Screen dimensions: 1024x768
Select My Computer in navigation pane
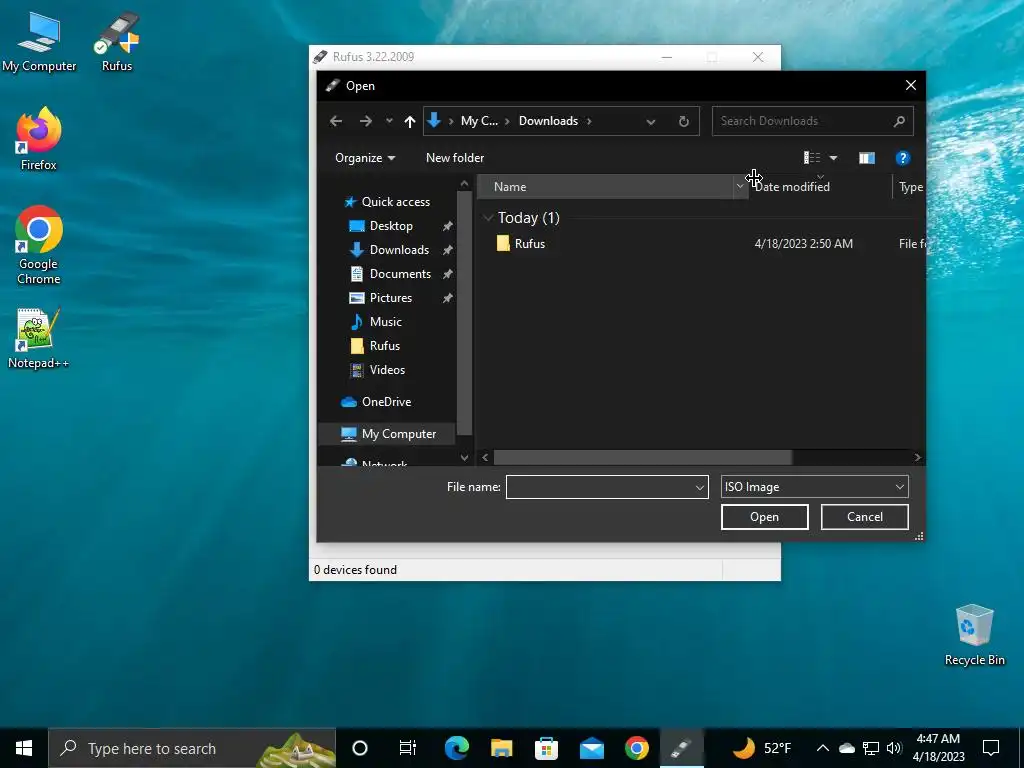click(398, 434)
